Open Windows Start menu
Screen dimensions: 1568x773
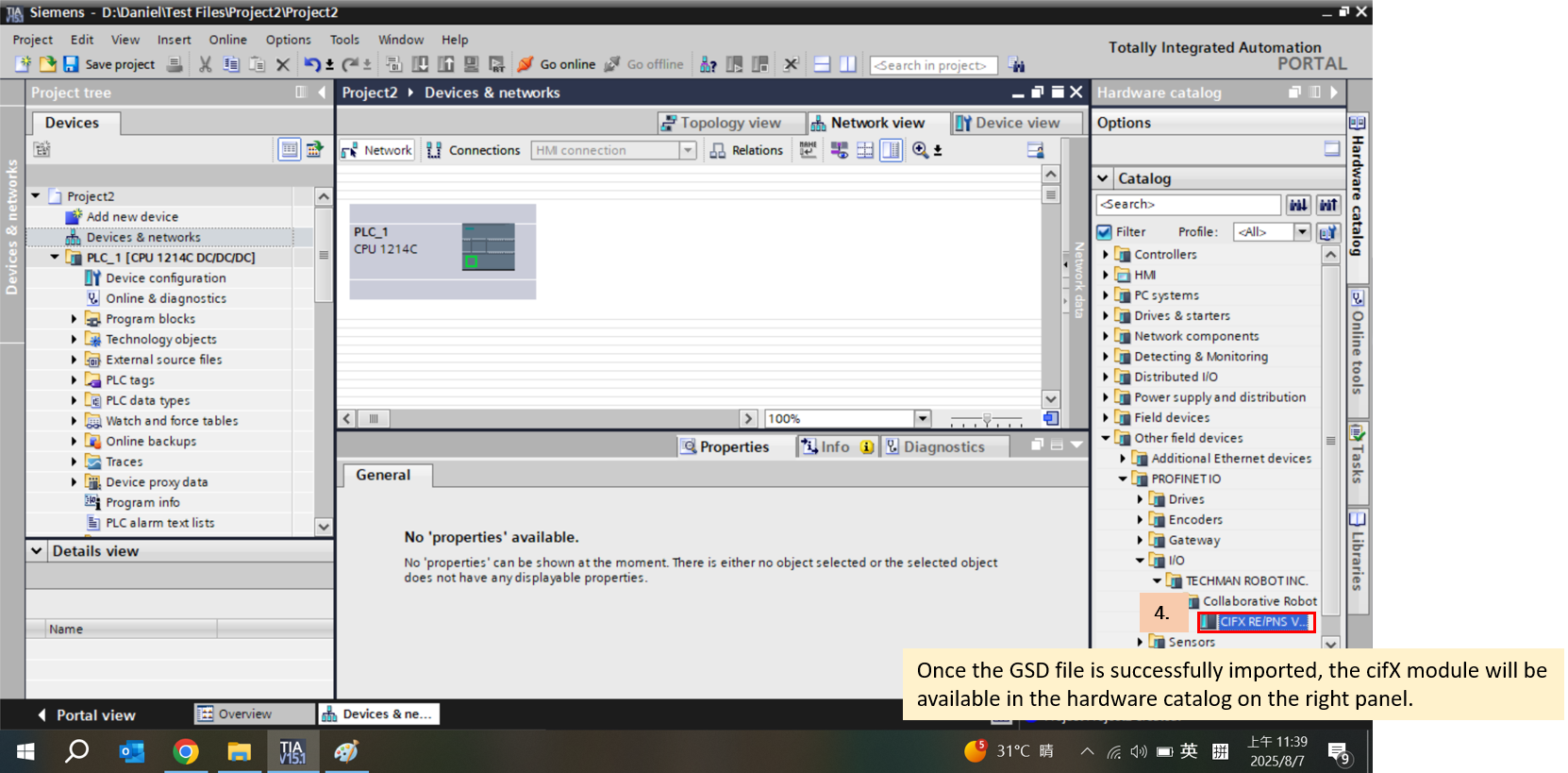(25, 751)
